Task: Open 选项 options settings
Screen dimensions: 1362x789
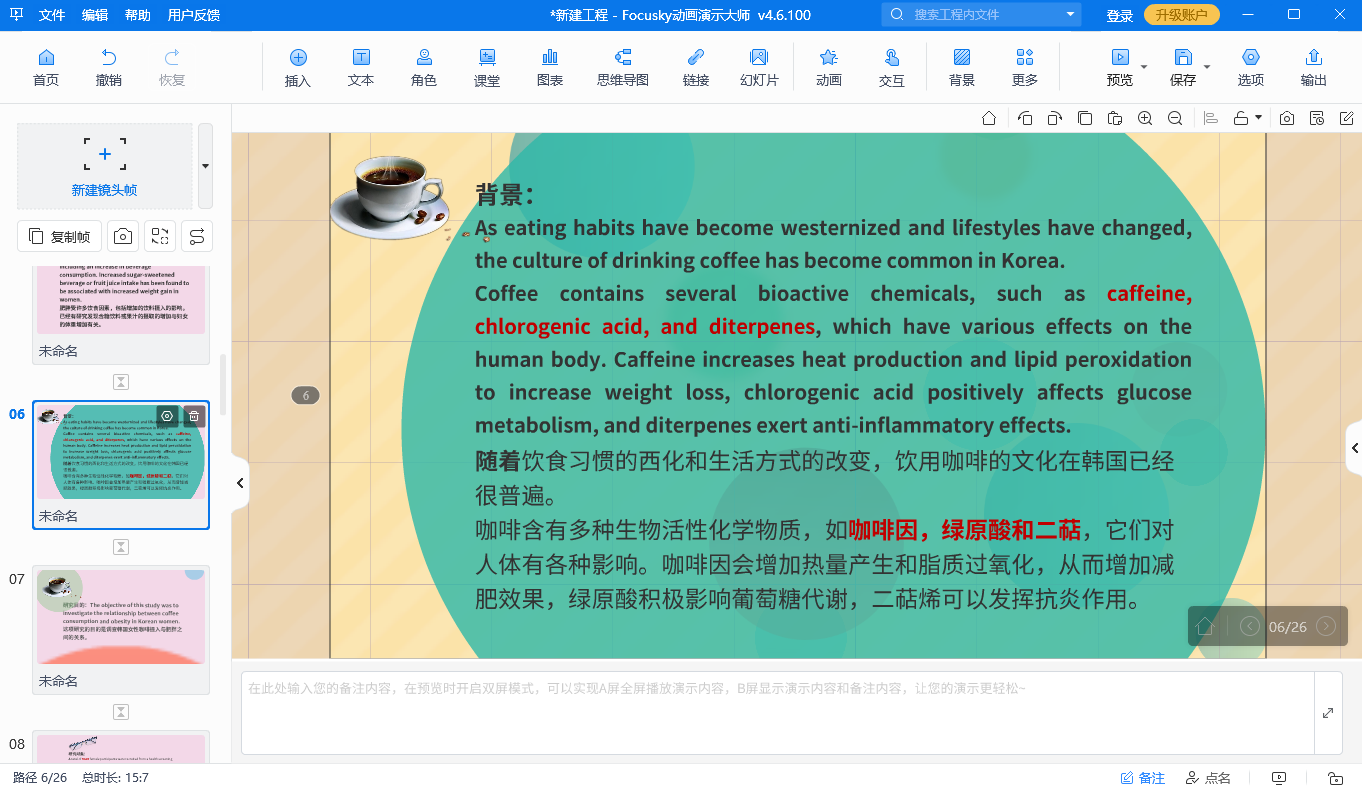Action: 1251,67
